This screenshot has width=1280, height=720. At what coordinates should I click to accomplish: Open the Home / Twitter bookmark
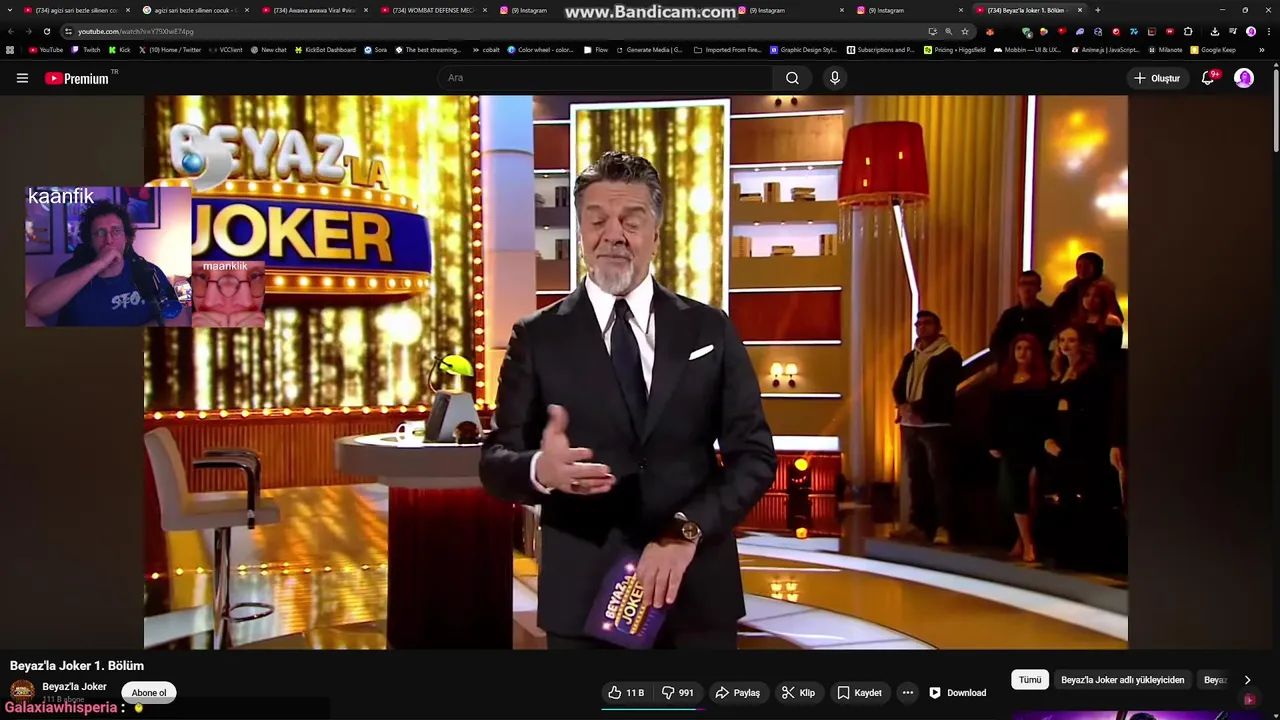pyautogui.click(x=169, y=50)
